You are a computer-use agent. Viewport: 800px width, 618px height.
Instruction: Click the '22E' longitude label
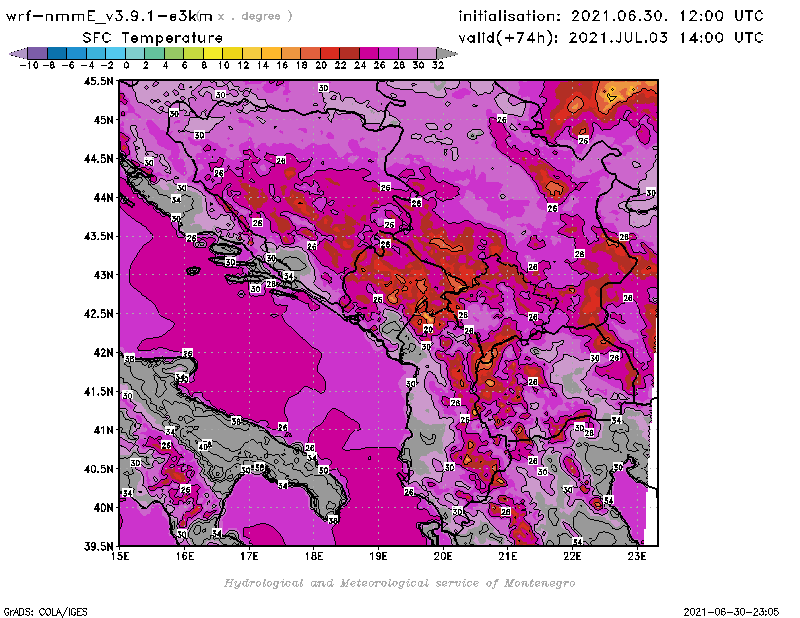point(572,556)
